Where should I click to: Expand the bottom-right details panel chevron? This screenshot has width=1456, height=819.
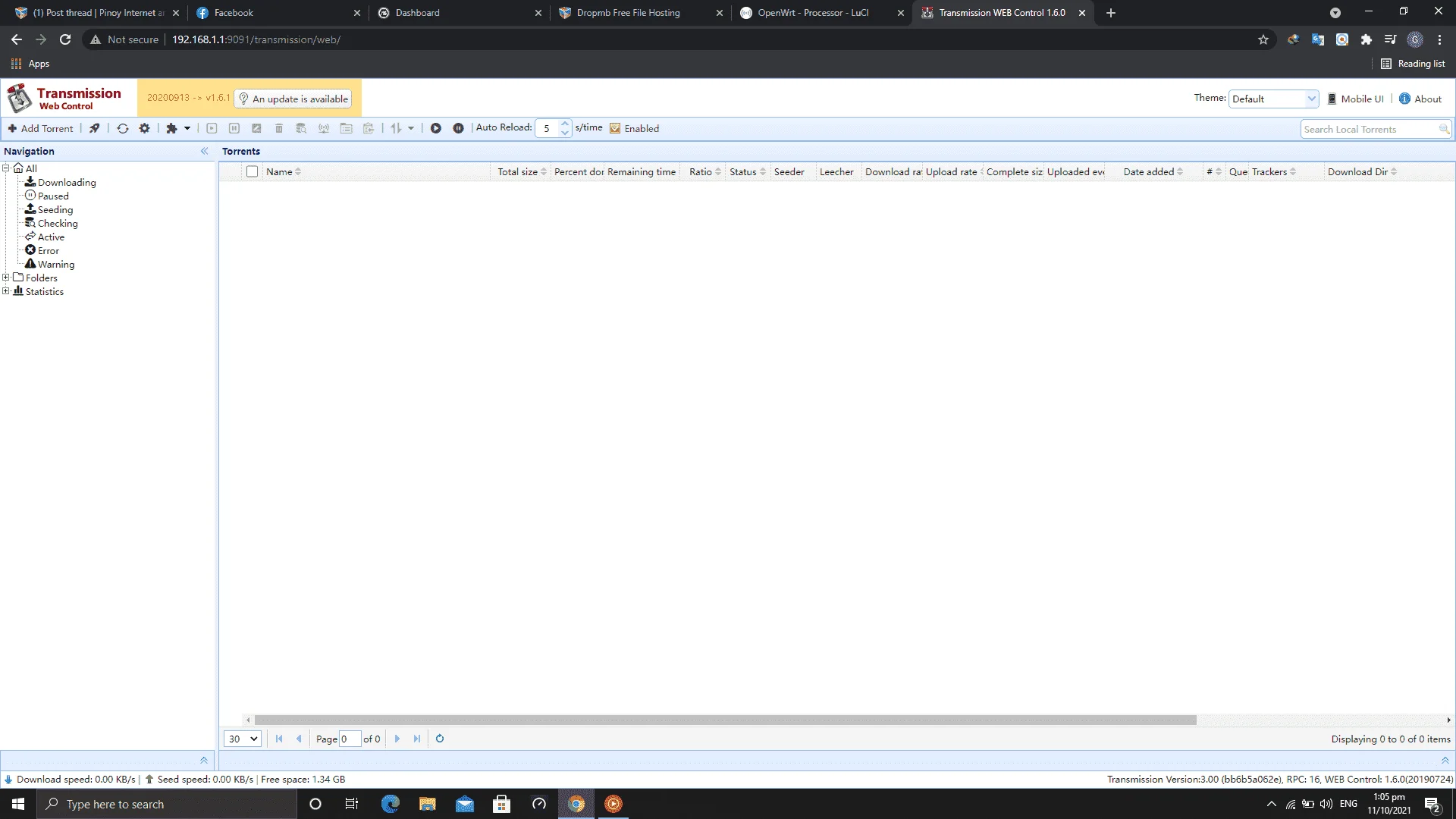point(1445,760)
